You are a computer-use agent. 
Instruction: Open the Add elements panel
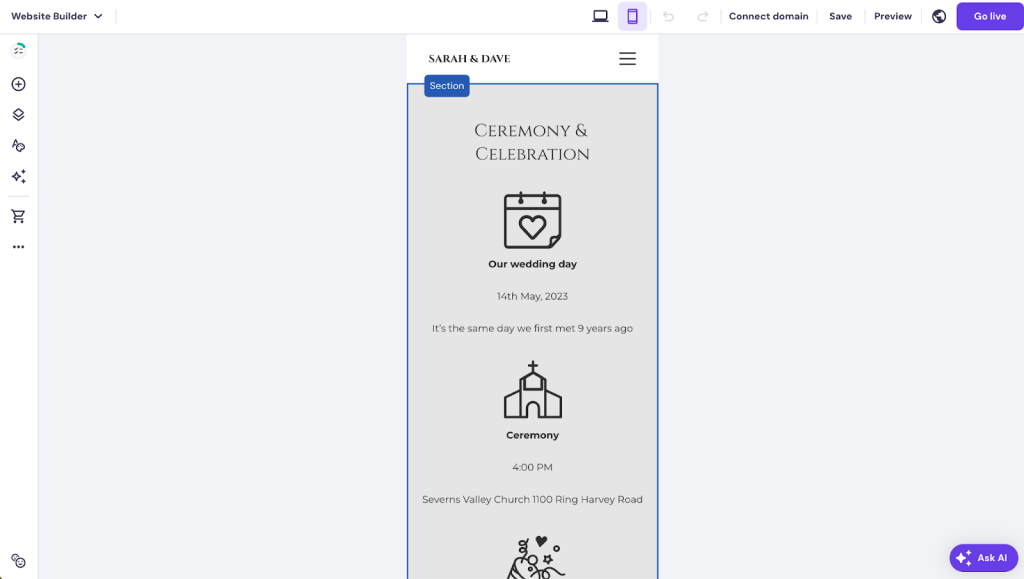[x=18, y=84]
